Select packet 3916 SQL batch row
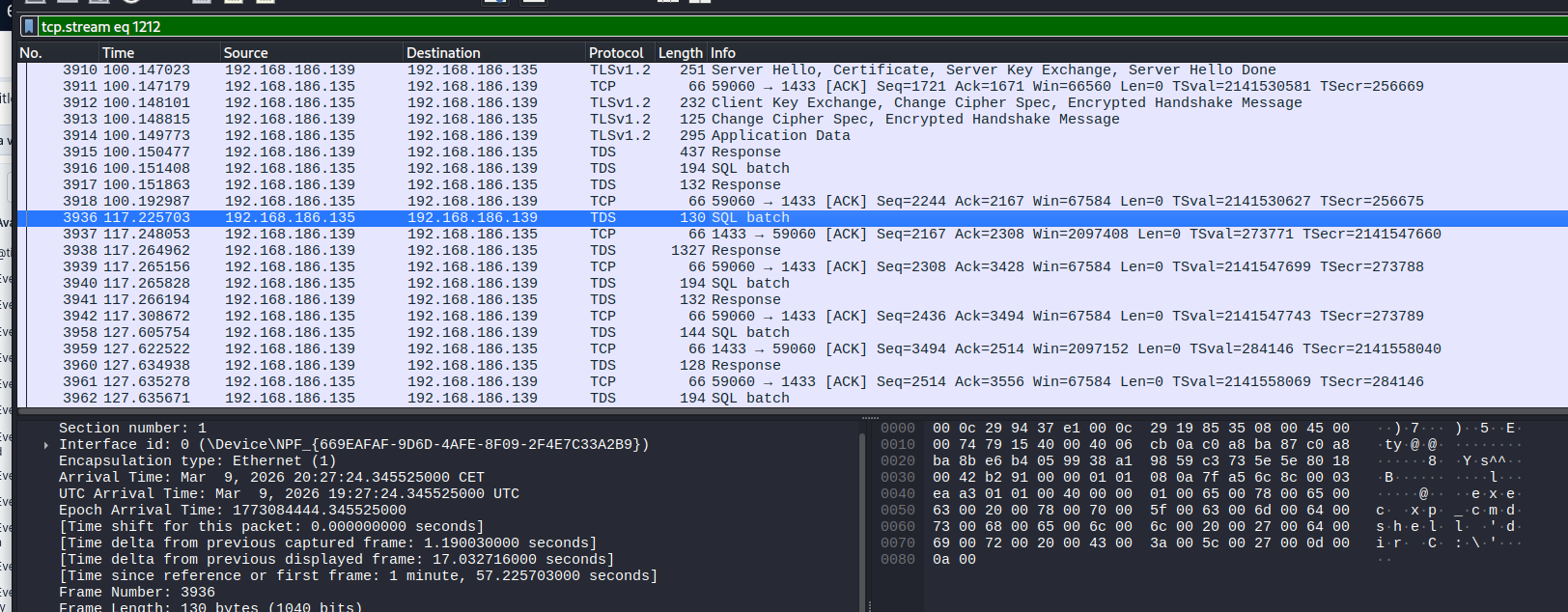The image size is (1568, 612). click(x=793, y=169)
